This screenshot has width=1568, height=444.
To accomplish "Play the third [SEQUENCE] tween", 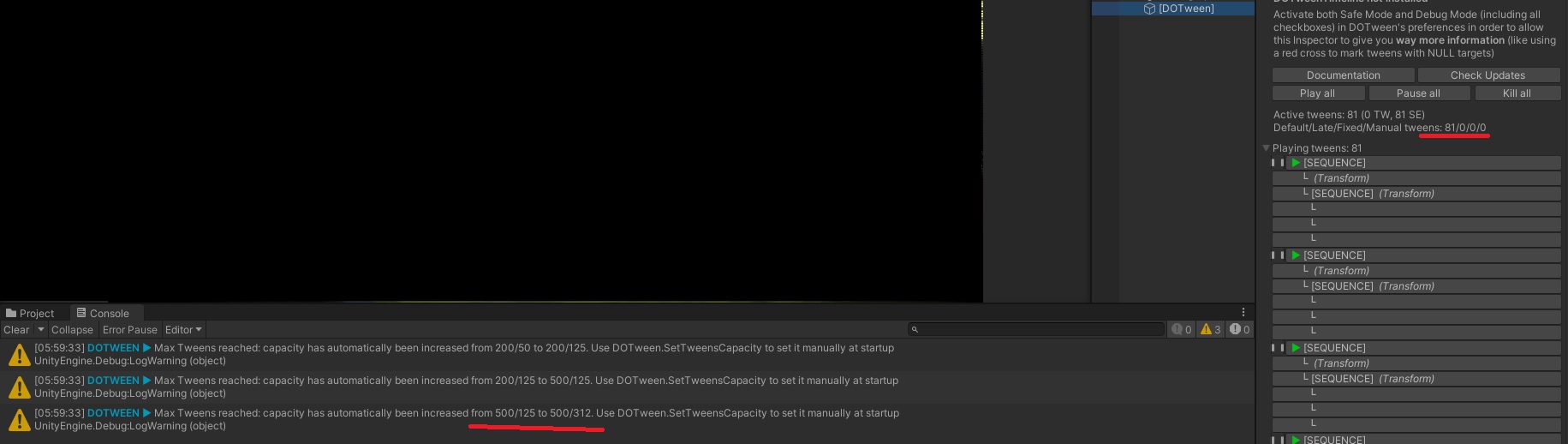I will point(1296,348).
